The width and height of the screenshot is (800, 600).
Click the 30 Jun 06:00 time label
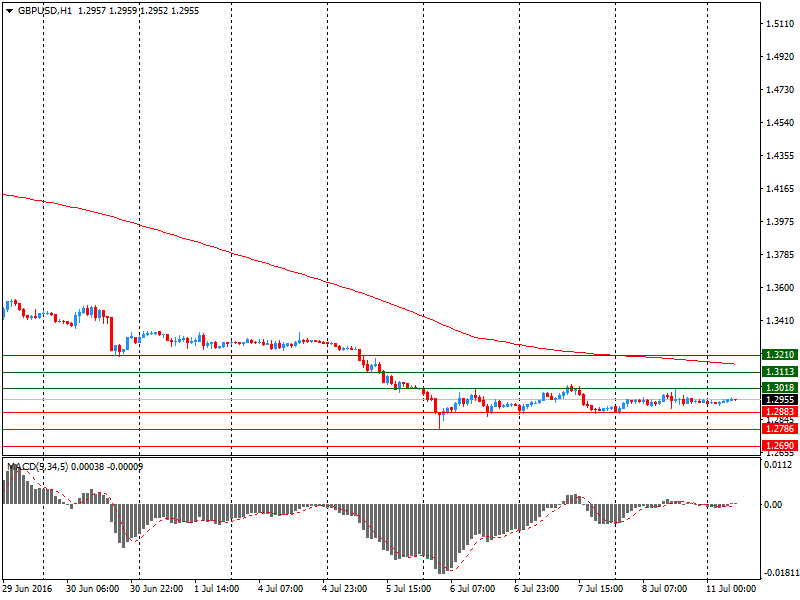[x=92, y=589]
